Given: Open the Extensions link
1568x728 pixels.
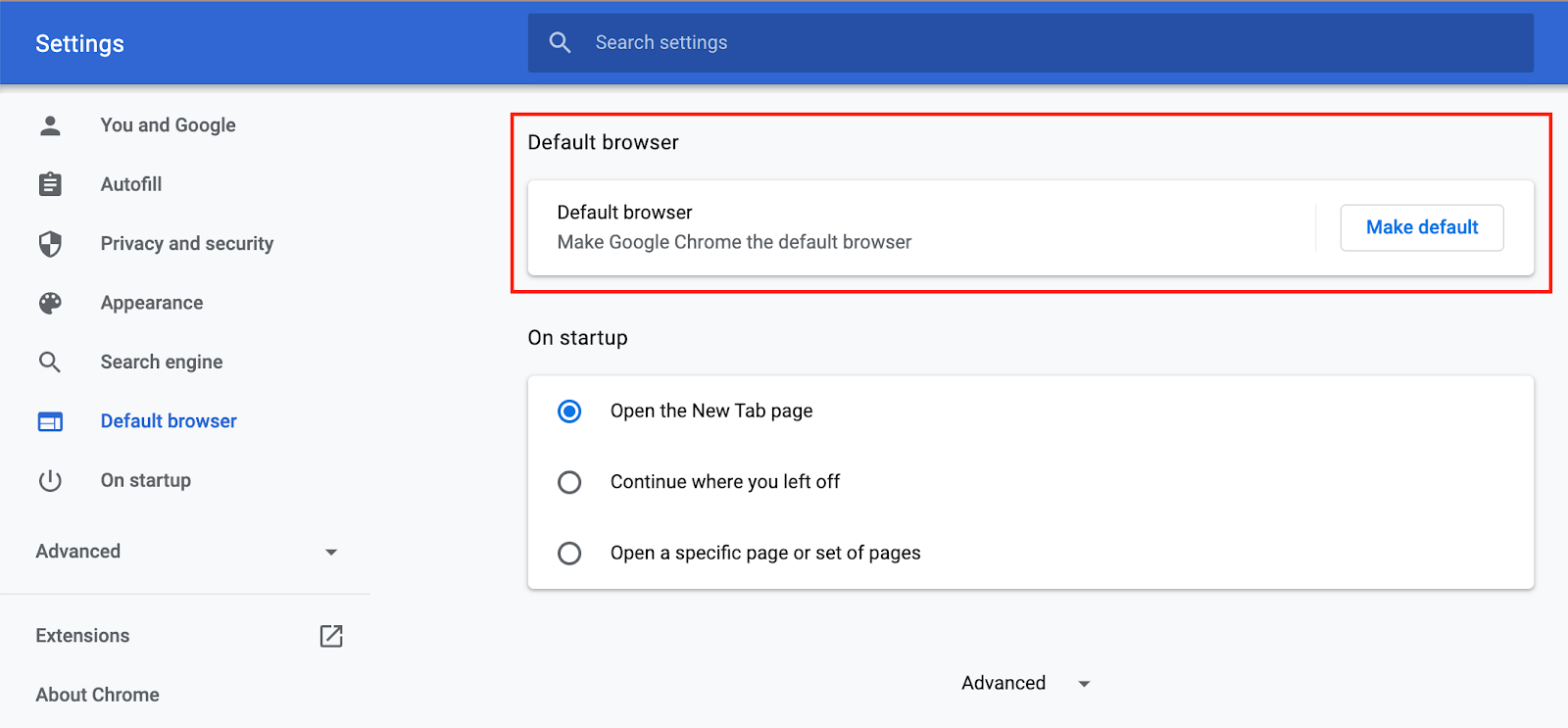Looking at the screenshot, I should click(82, 636).
